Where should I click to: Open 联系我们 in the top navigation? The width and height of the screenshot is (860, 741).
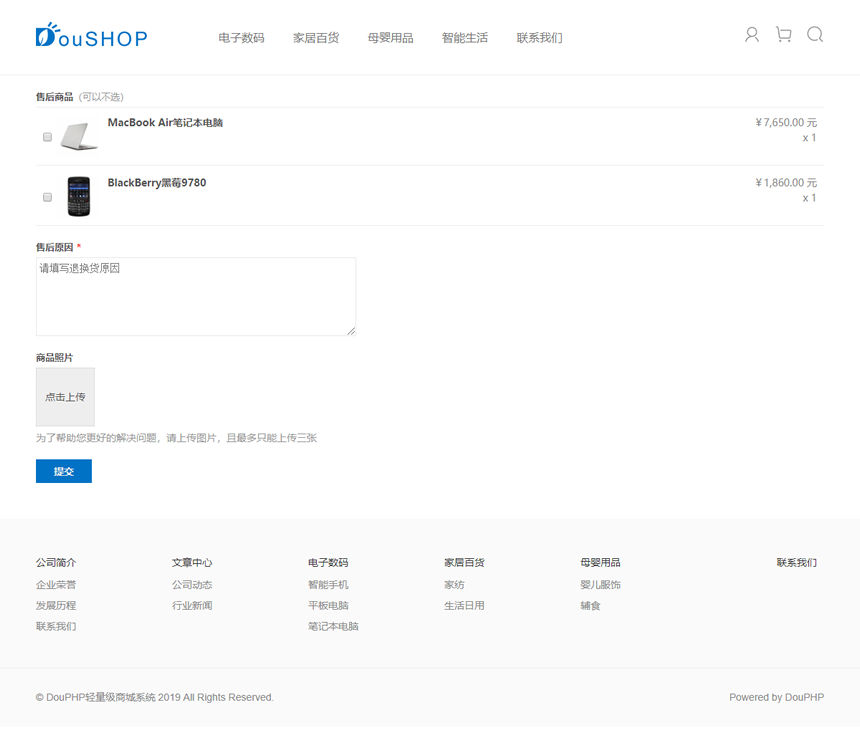540,38
